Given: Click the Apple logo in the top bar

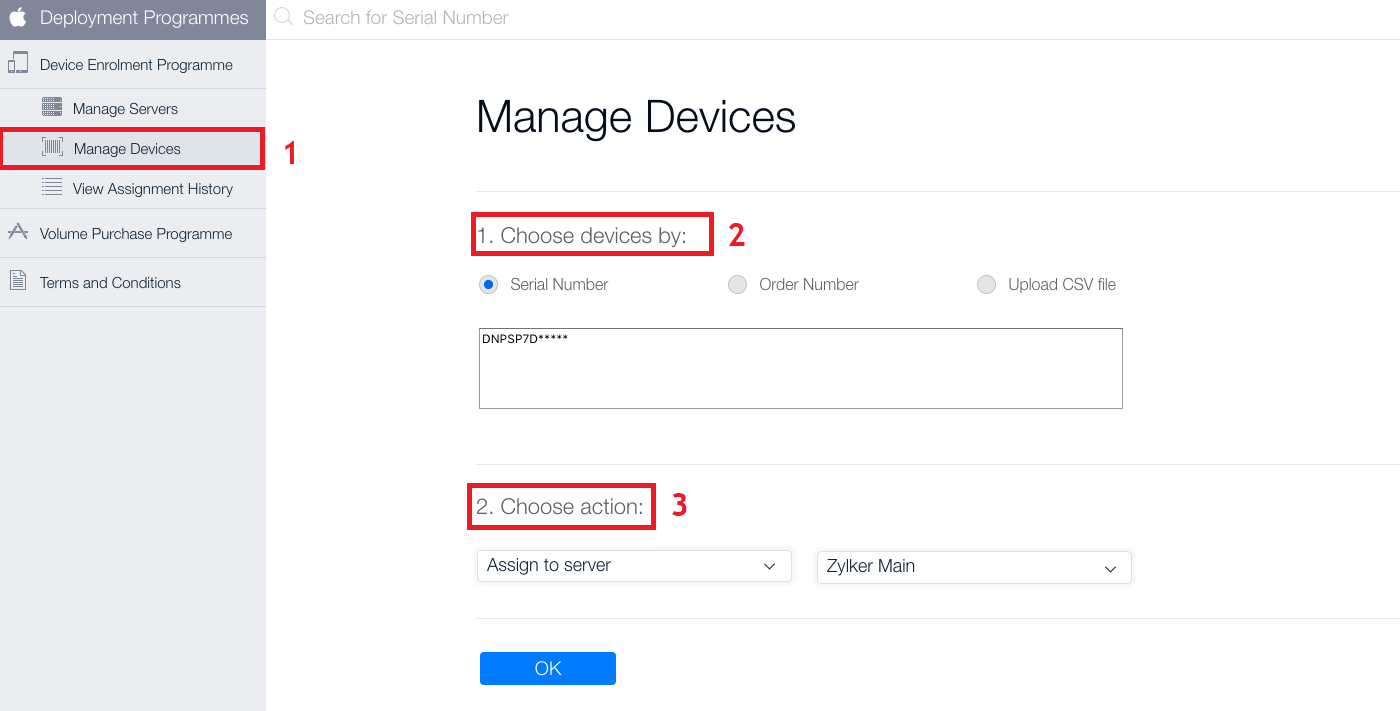Looking at the screenshot, I should pyautogui.click(x=16, y=17).
